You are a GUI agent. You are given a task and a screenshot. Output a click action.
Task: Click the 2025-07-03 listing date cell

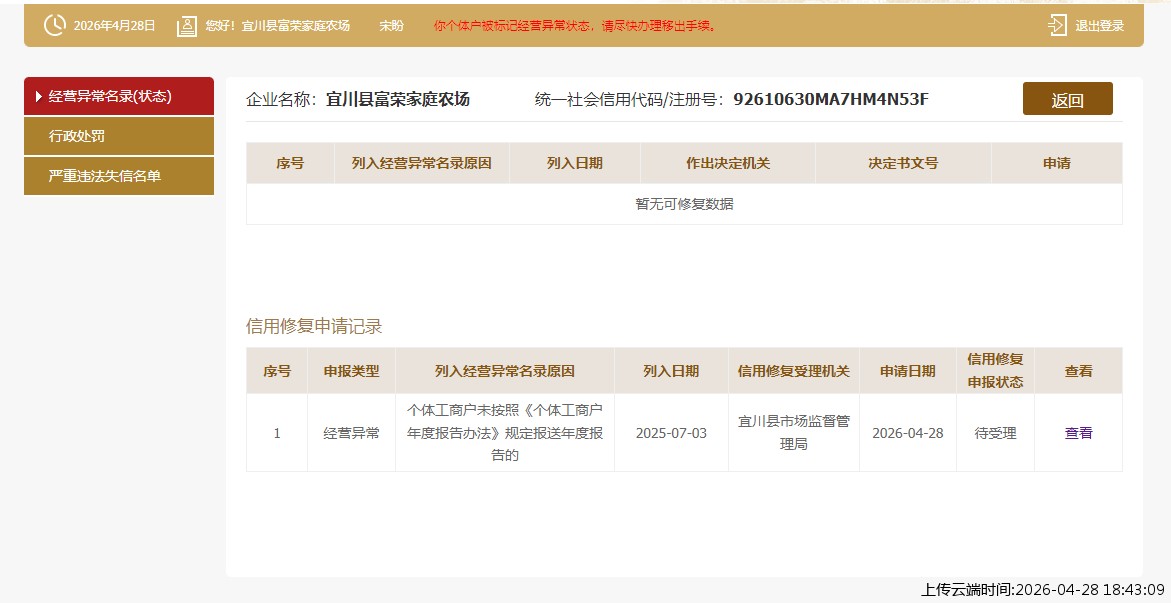(x=671, y=433)
